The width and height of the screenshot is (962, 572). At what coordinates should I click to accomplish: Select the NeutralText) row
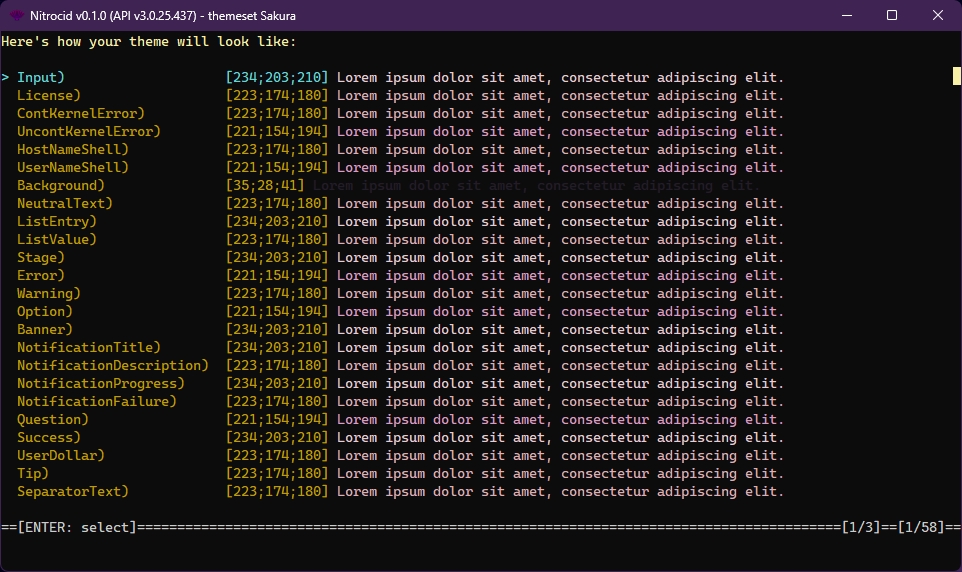point(65,203)
